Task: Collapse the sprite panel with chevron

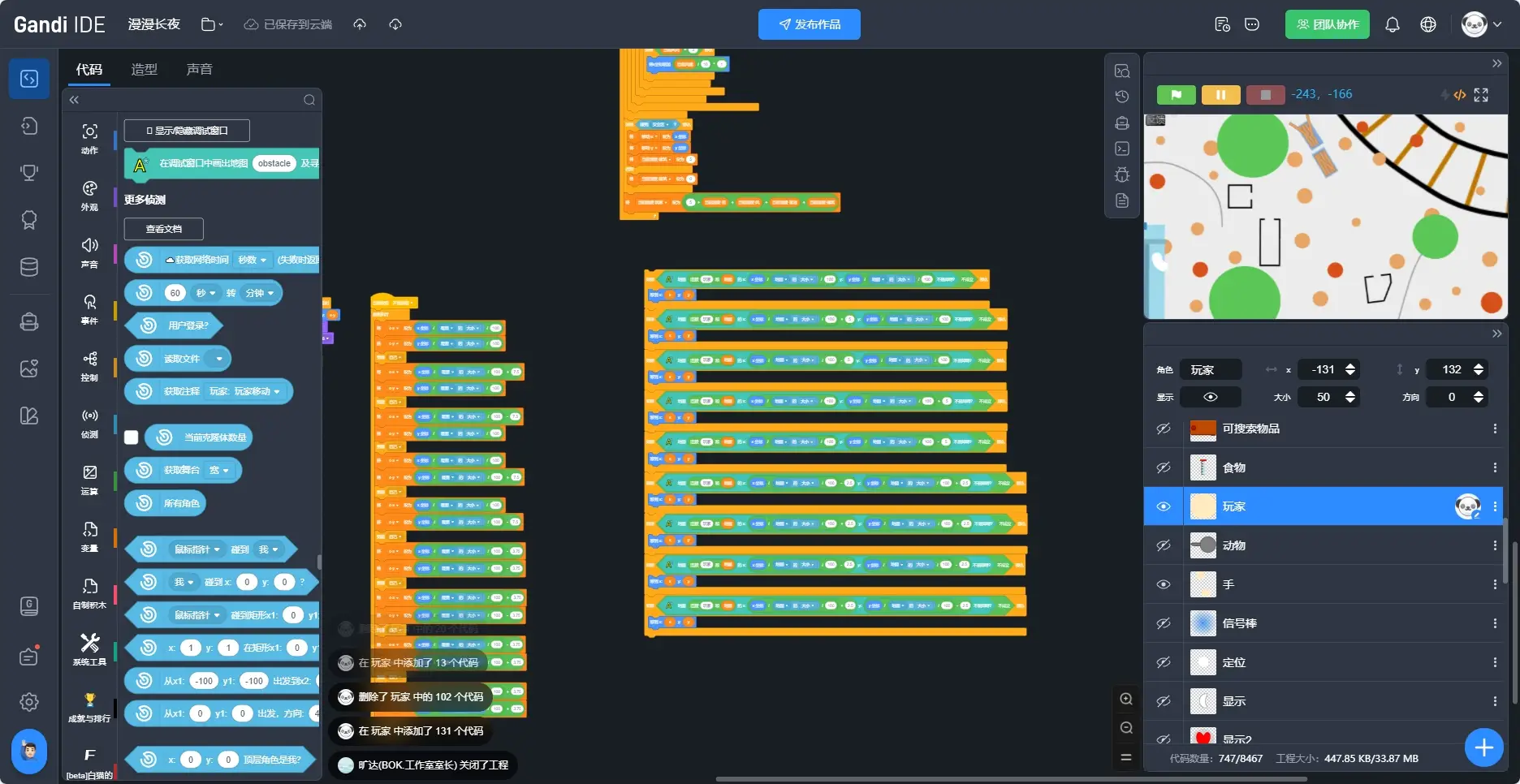Action: pyautogui.click(x=1496, y=334)
